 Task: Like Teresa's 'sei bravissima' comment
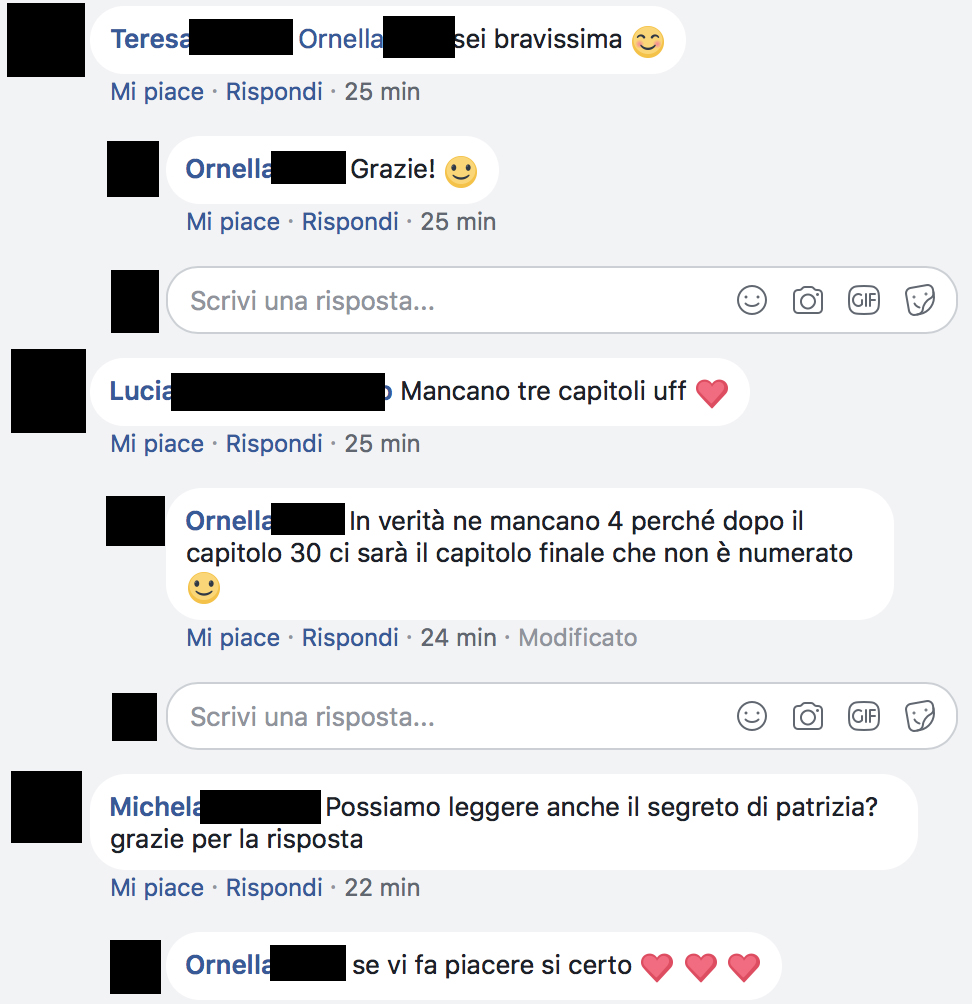click(x=157, y=92)
